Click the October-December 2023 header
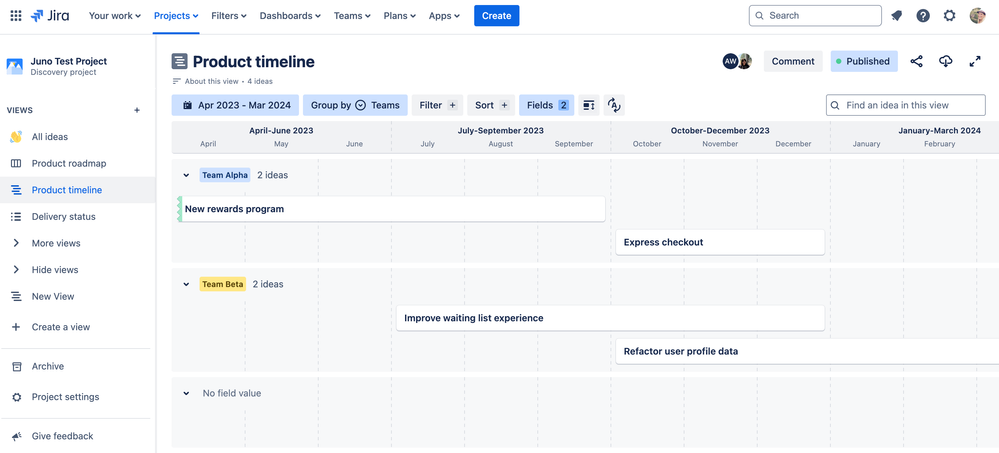999x453 pixels. (x=720, y=131)
